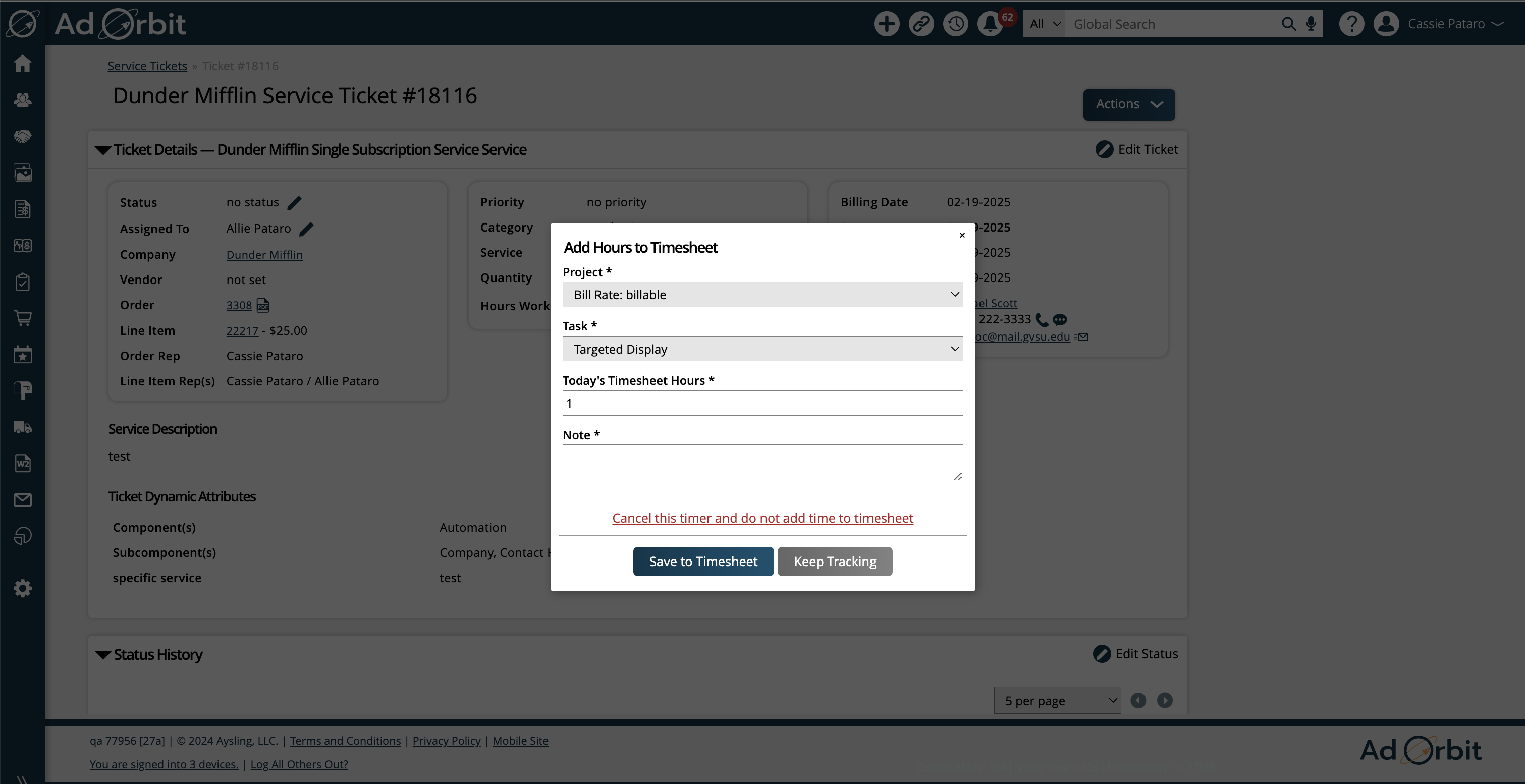
Task: Open the clipboard checklist icon in sidebar
Action: [23, 282]
